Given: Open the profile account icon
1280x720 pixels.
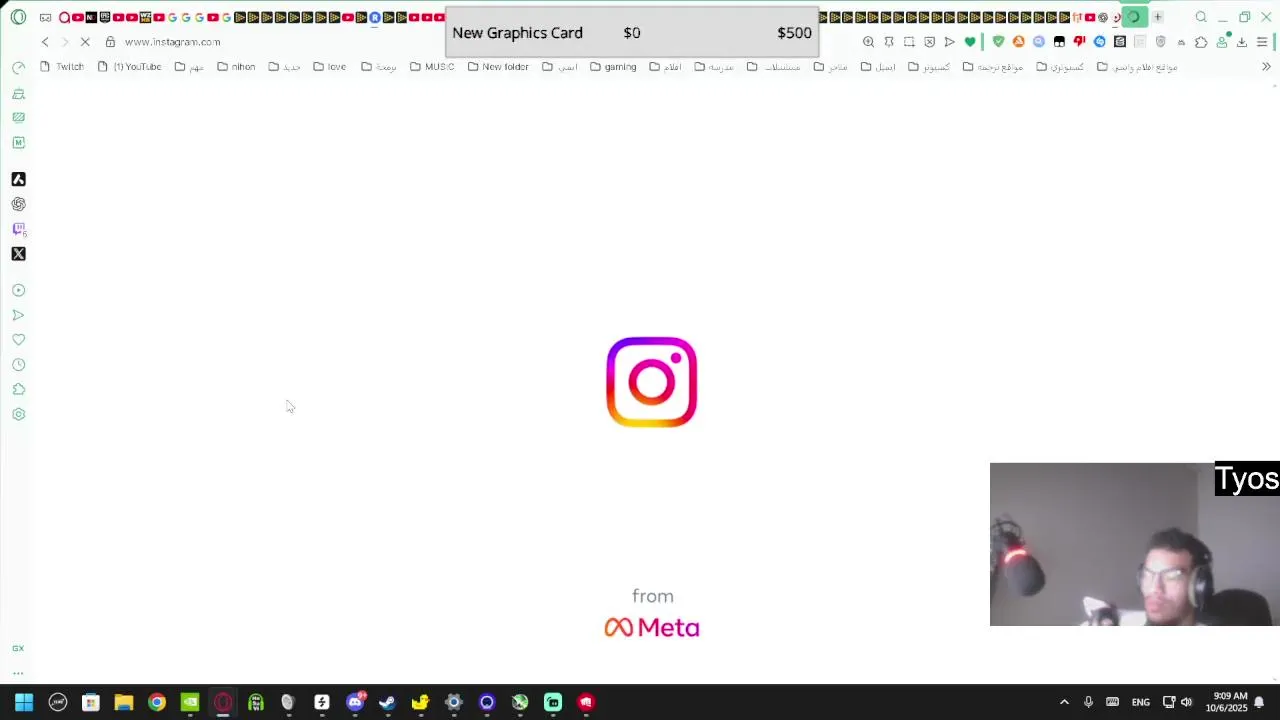Looking at the screenshot, I should pyautogui.click(x=1222, y=42).
